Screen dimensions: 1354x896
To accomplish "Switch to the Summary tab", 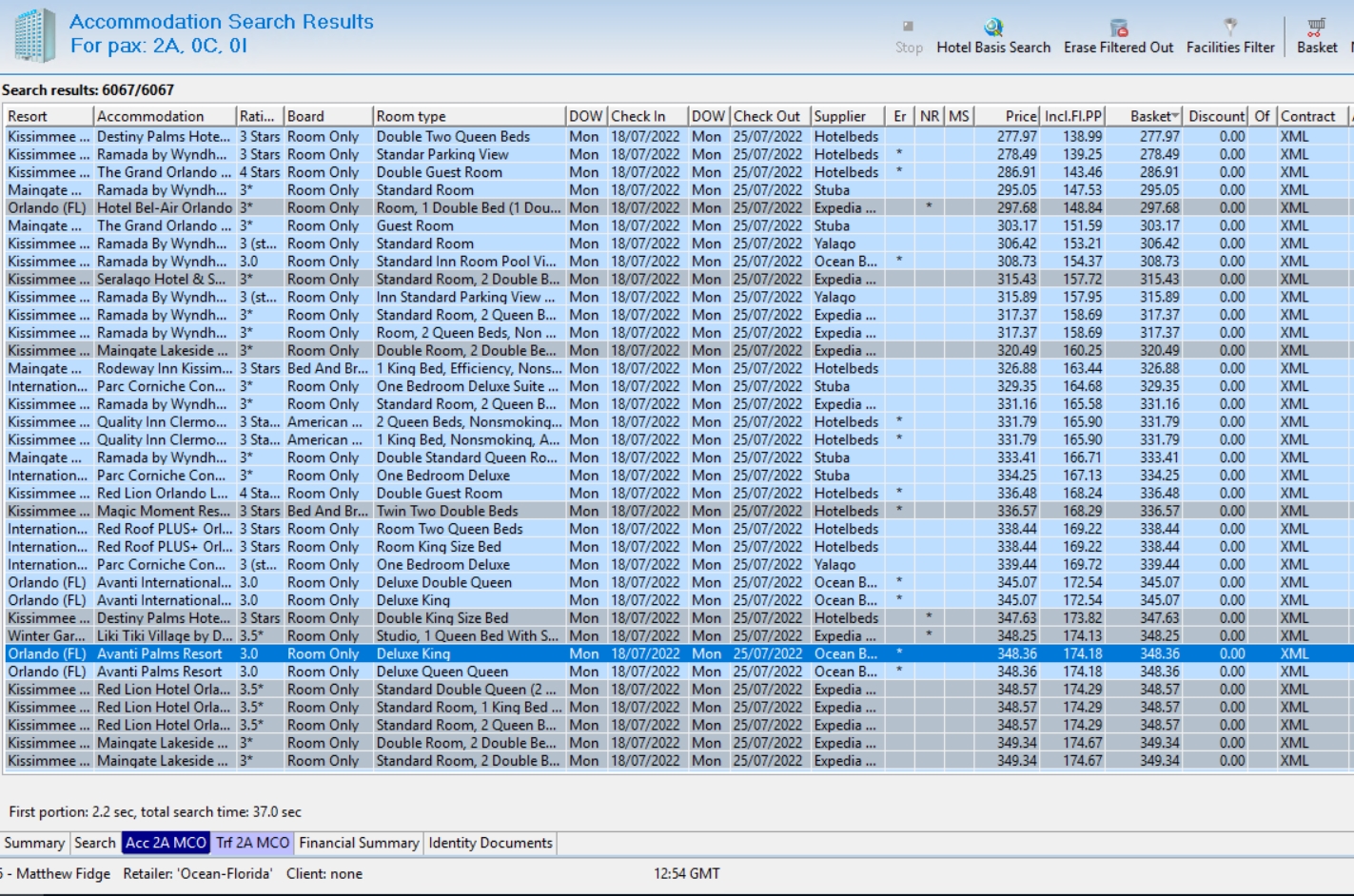I will click(34, 843).
